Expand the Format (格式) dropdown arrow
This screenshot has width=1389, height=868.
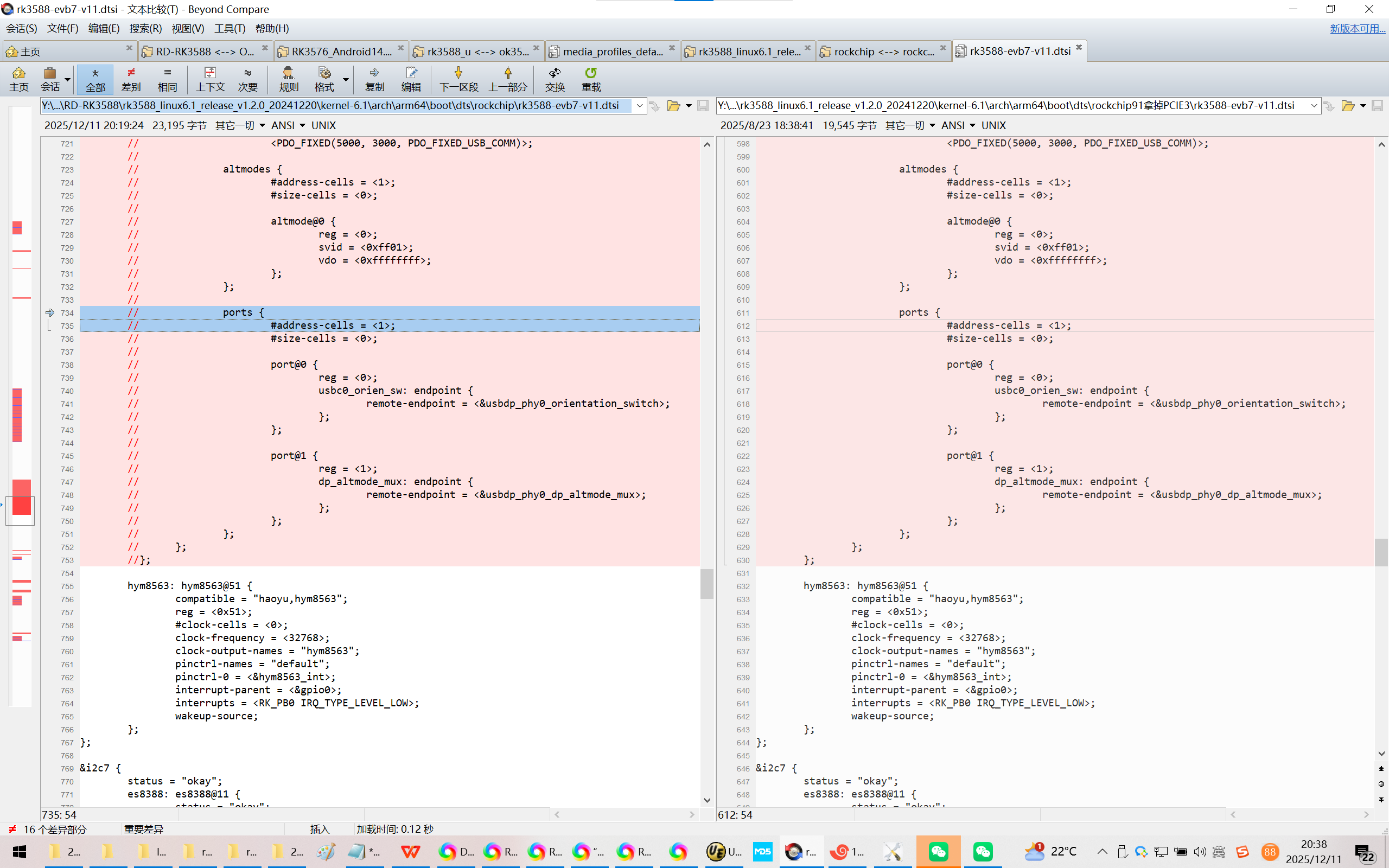(346, 79)
